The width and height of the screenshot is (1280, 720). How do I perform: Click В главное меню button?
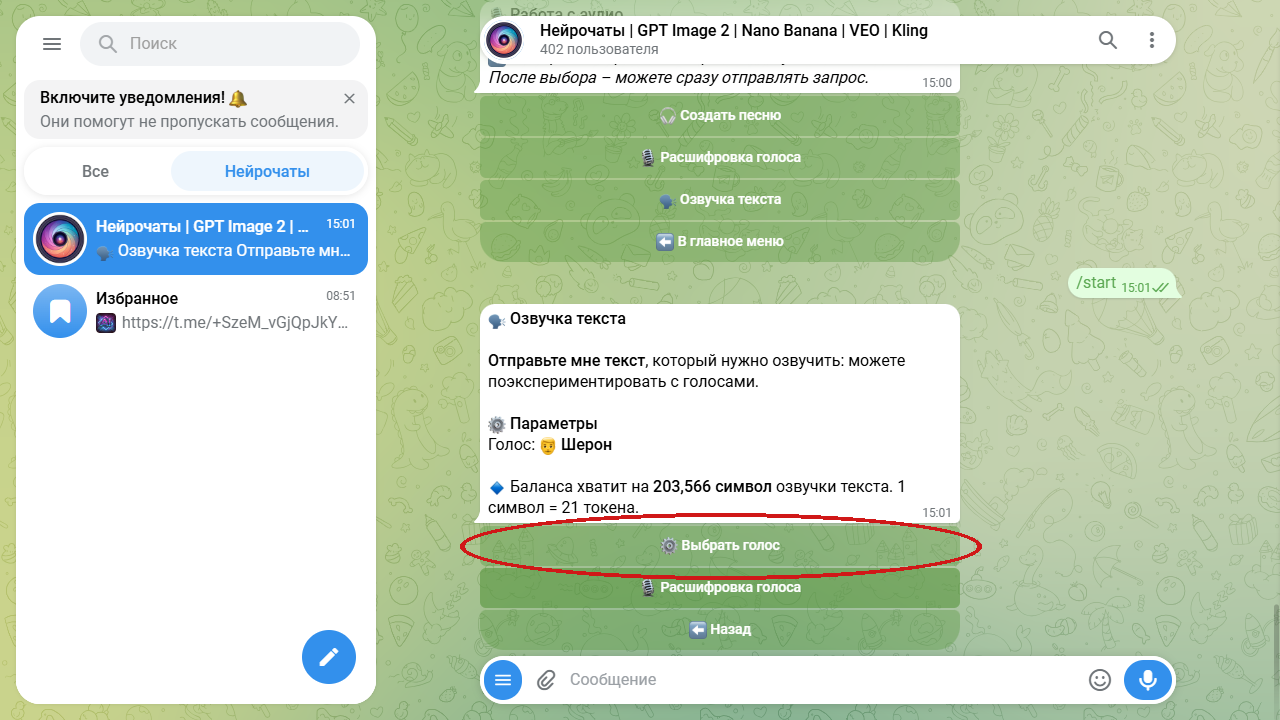(x=720, y=242)
